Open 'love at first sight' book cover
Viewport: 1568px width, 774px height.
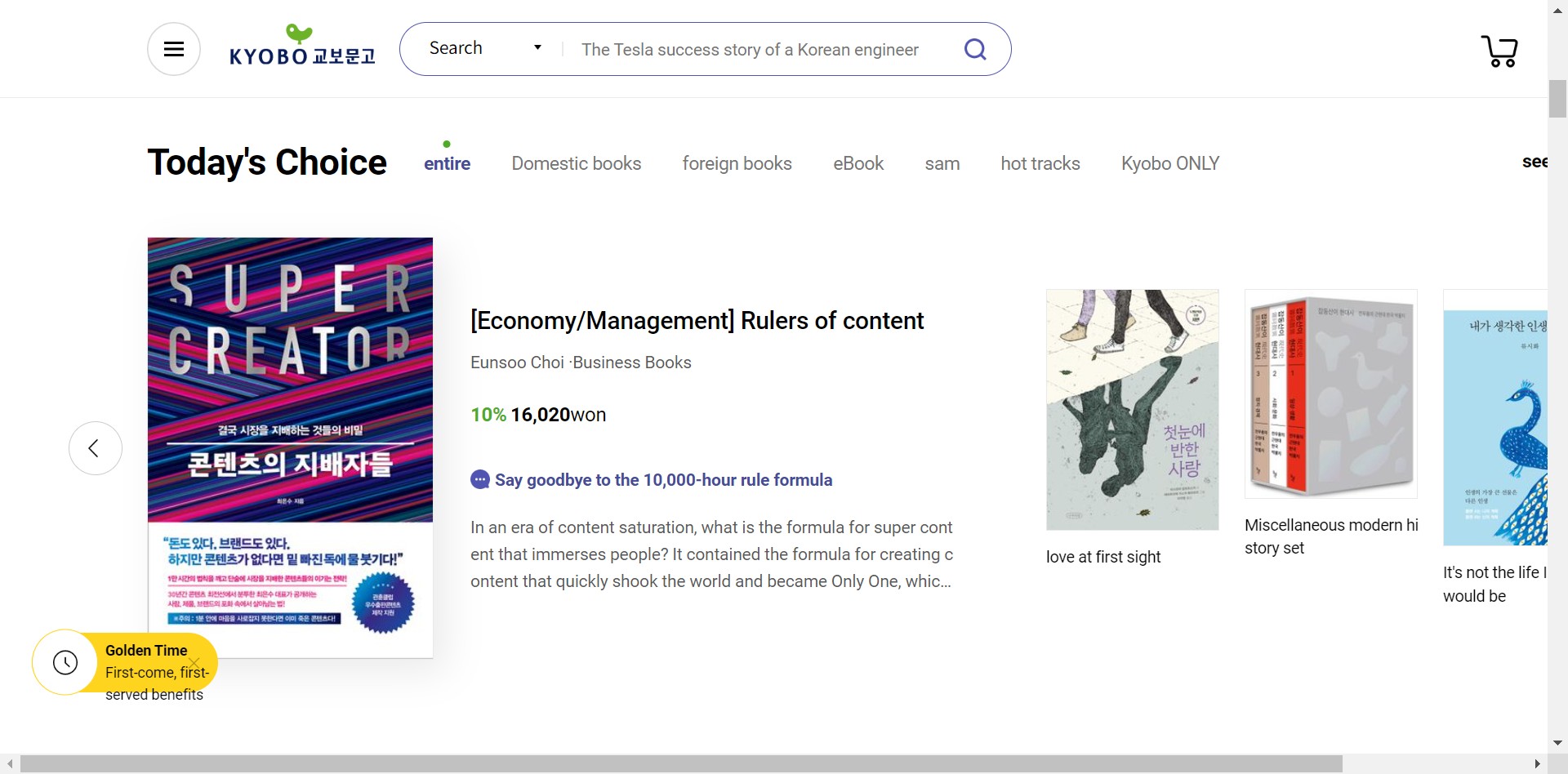point(1132,410)
